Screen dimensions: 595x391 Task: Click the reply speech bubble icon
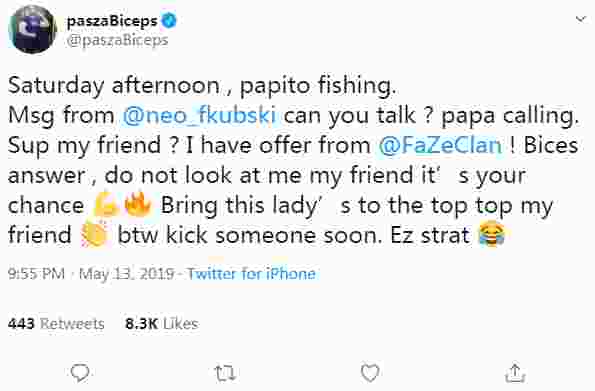pos(80,372)
